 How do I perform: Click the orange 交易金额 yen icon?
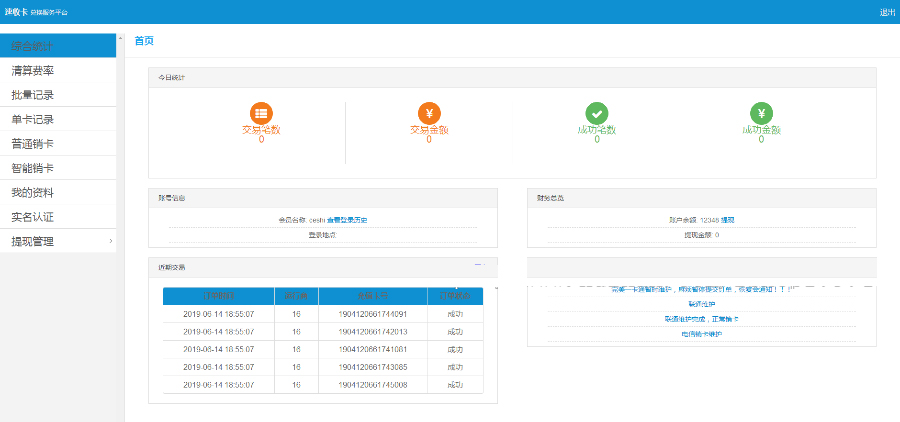tap(429, 113)
